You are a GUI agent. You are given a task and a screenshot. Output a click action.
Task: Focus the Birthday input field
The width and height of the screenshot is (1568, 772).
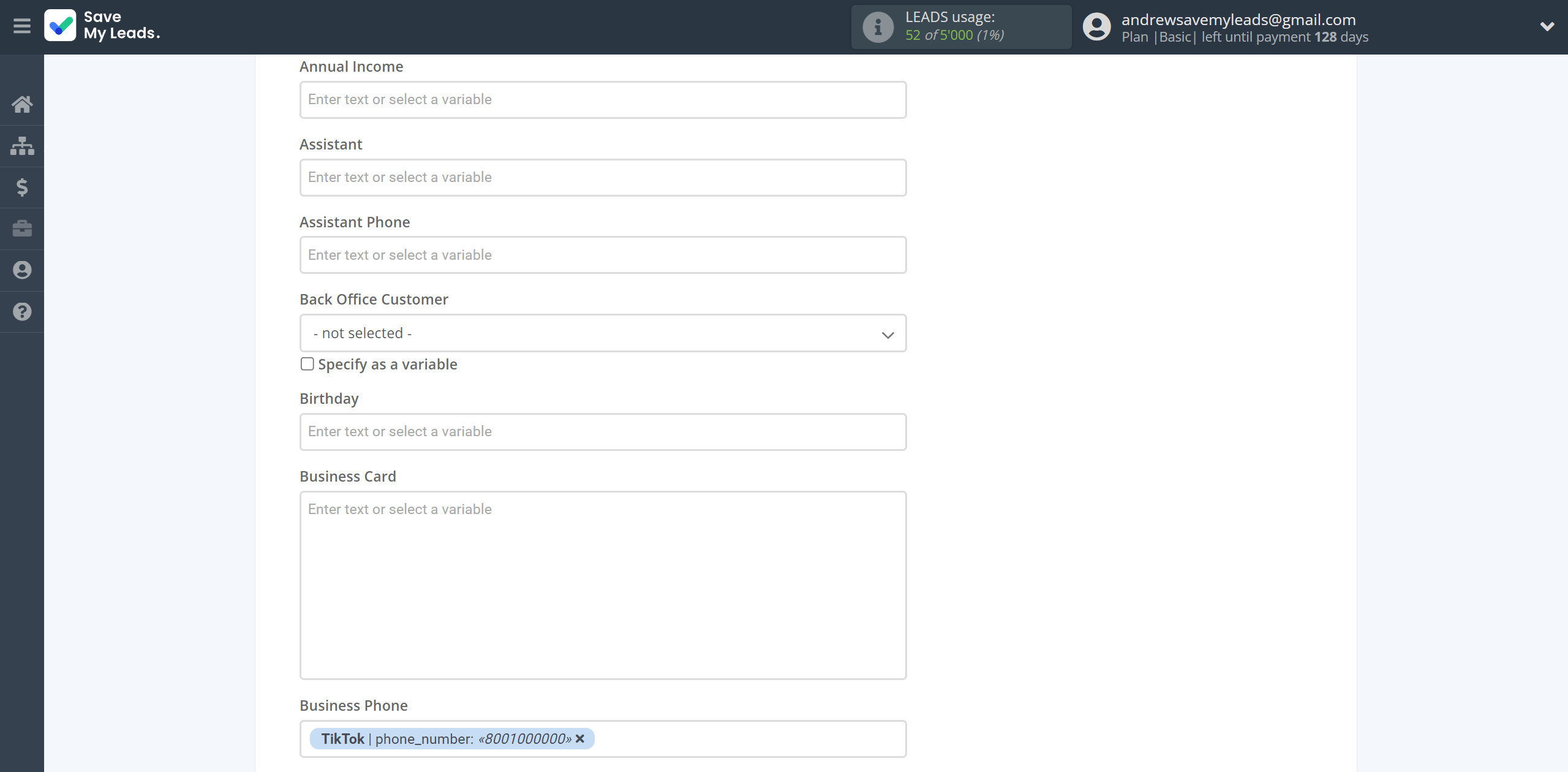point(603,432)
